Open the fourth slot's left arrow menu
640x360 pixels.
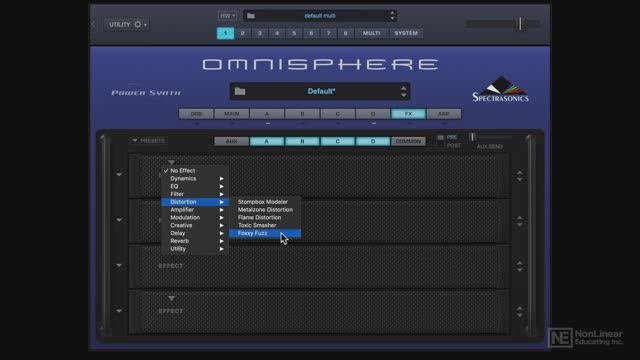pyautogui.click(x=119, y=311)
